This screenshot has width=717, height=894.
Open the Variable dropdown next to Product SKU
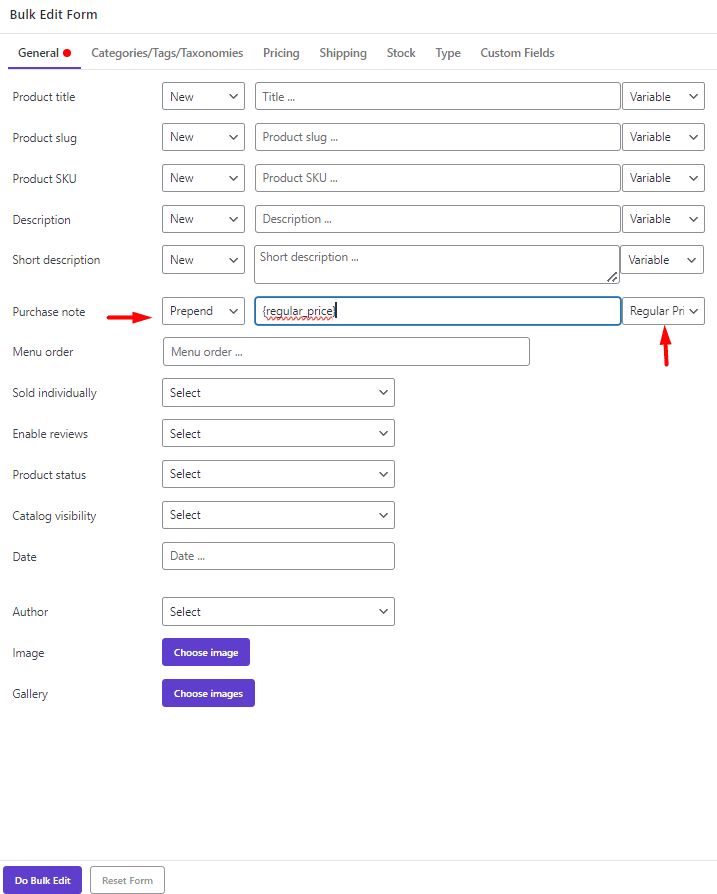coord(663,177)
